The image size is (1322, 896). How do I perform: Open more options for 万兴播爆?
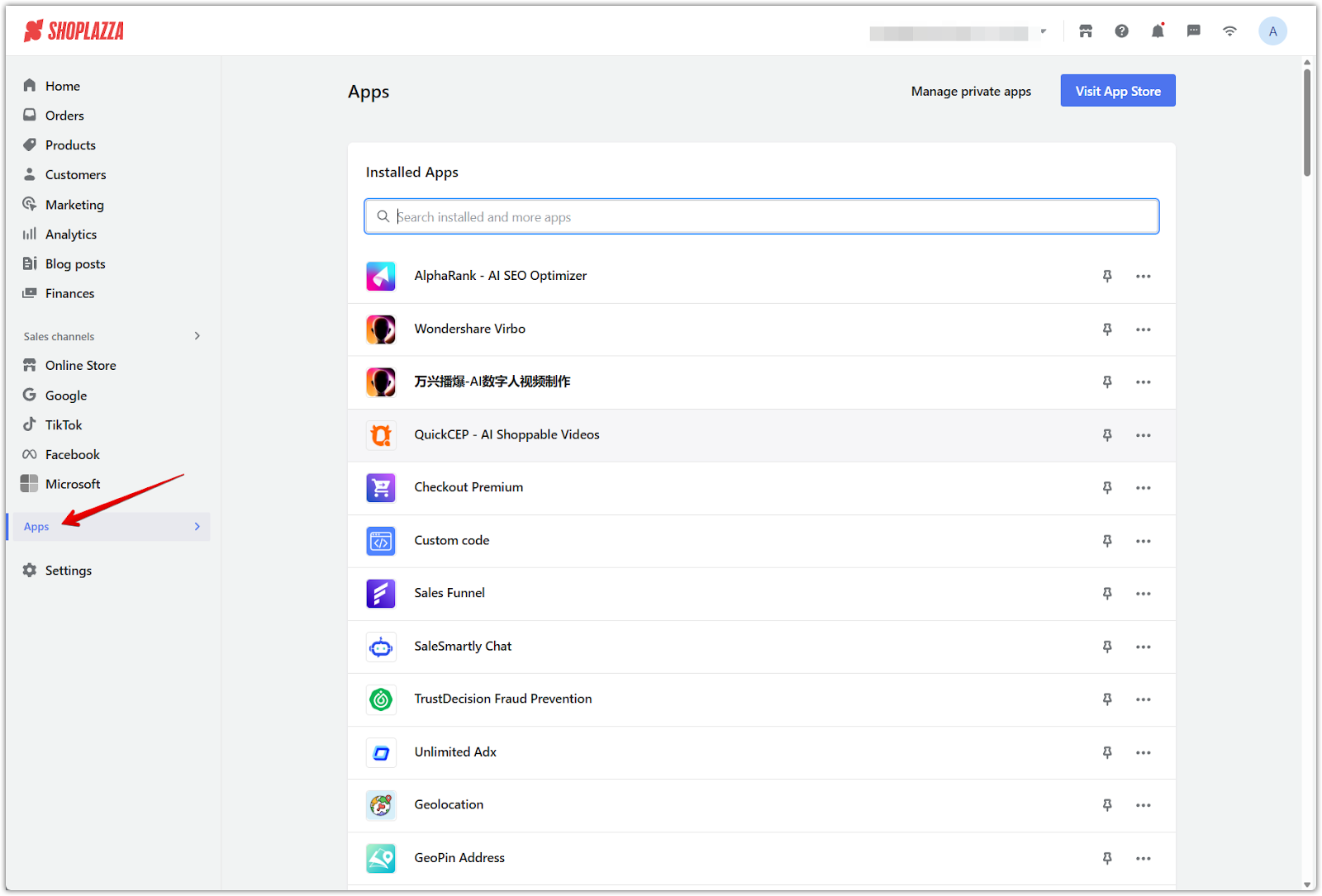[x=1143, y=382]
